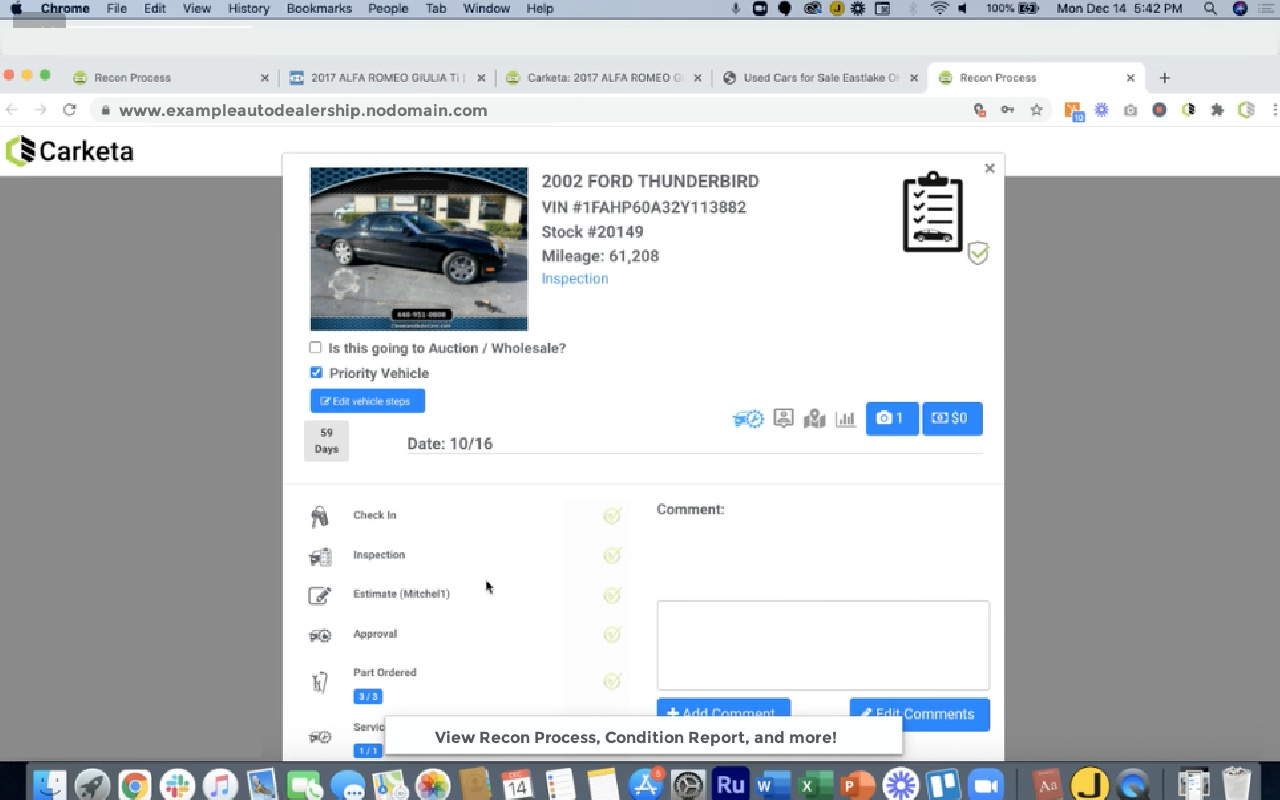This screenshot has width=1280, height=800.
Task: Open the Chrome extensions puzzle icon
Action: coord(1217,110)
